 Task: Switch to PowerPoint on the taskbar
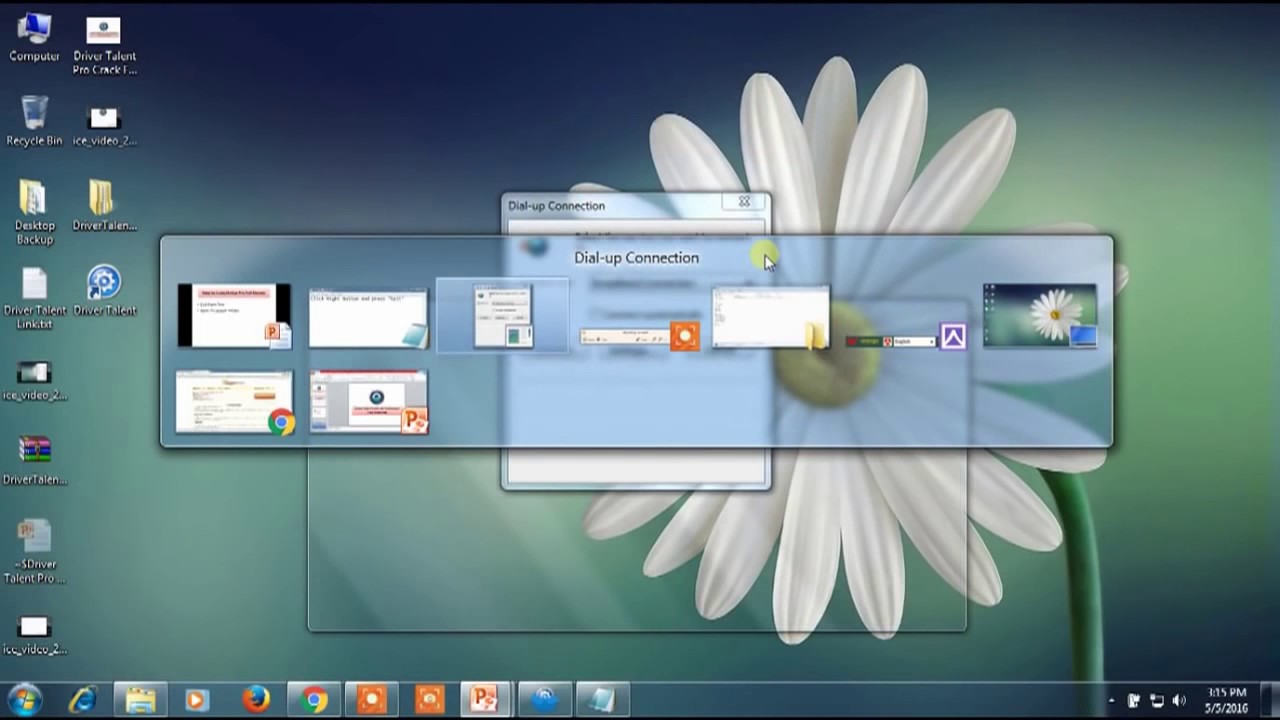485,699
